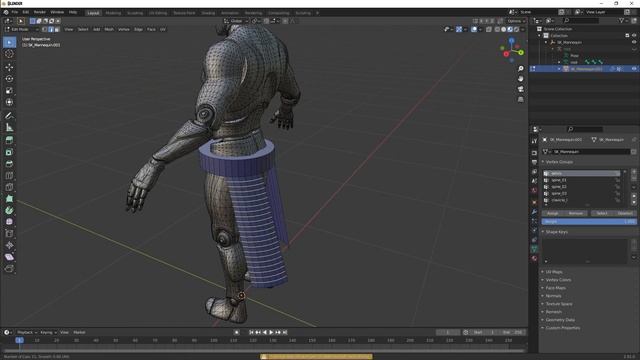Hide SK_Mannequin armature with eye icon
Viewport: 640px width, 360px height.
coord(634,42)
